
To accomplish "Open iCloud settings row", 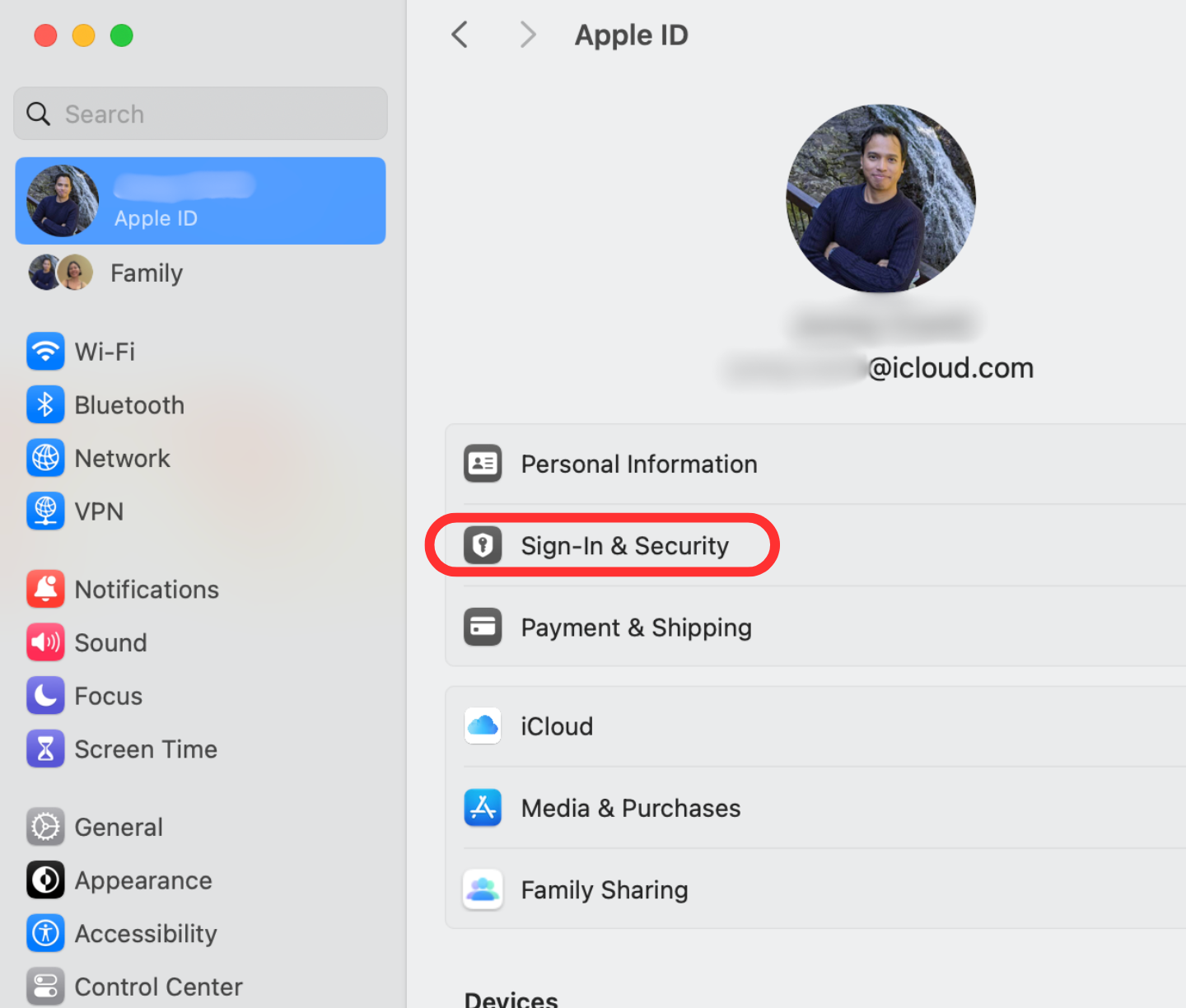I will (x=815, y=726).
